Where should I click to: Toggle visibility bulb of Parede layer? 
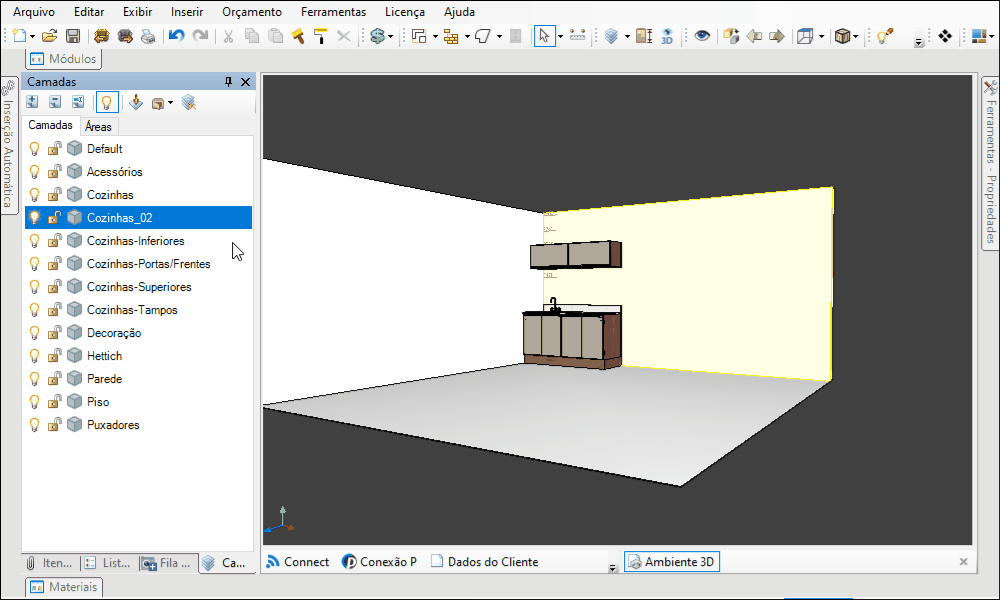click(34, 379)
